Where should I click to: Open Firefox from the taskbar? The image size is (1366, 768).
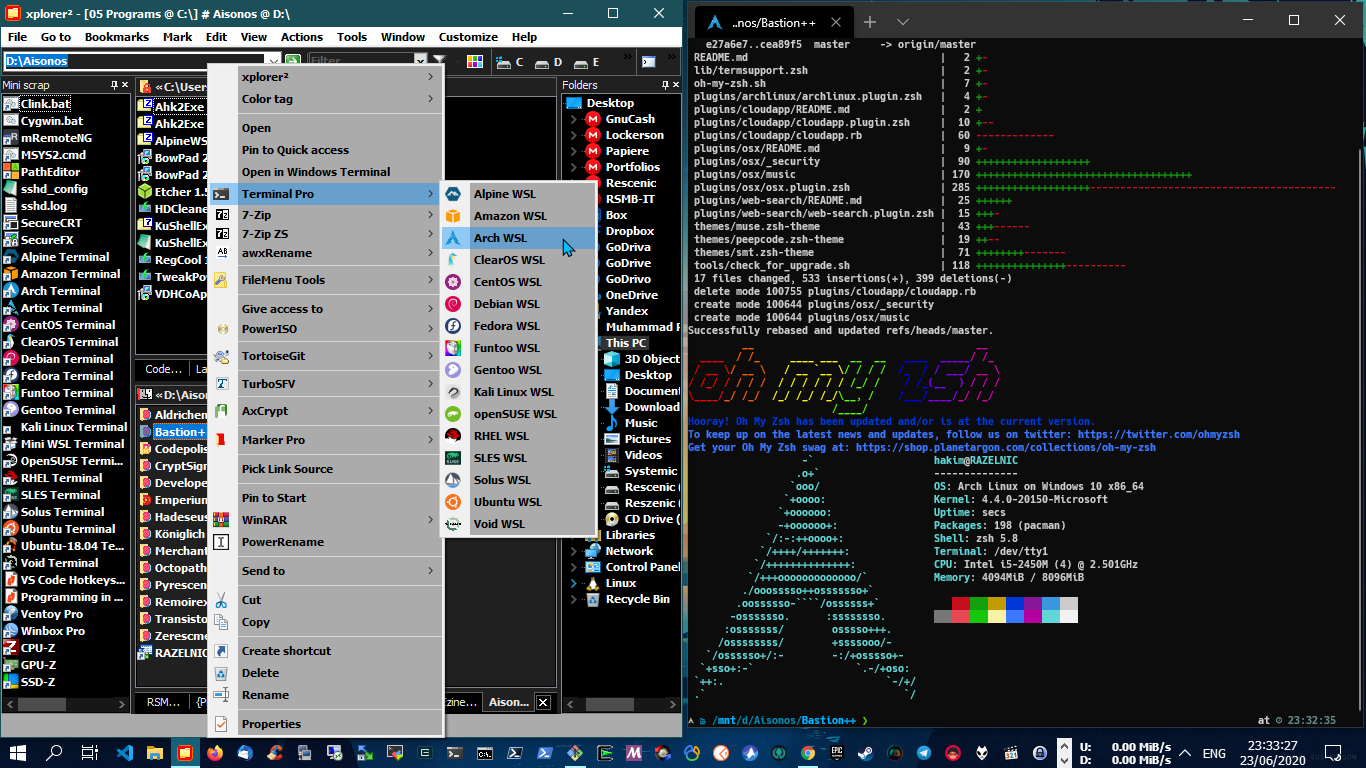(x=215, y=753)
